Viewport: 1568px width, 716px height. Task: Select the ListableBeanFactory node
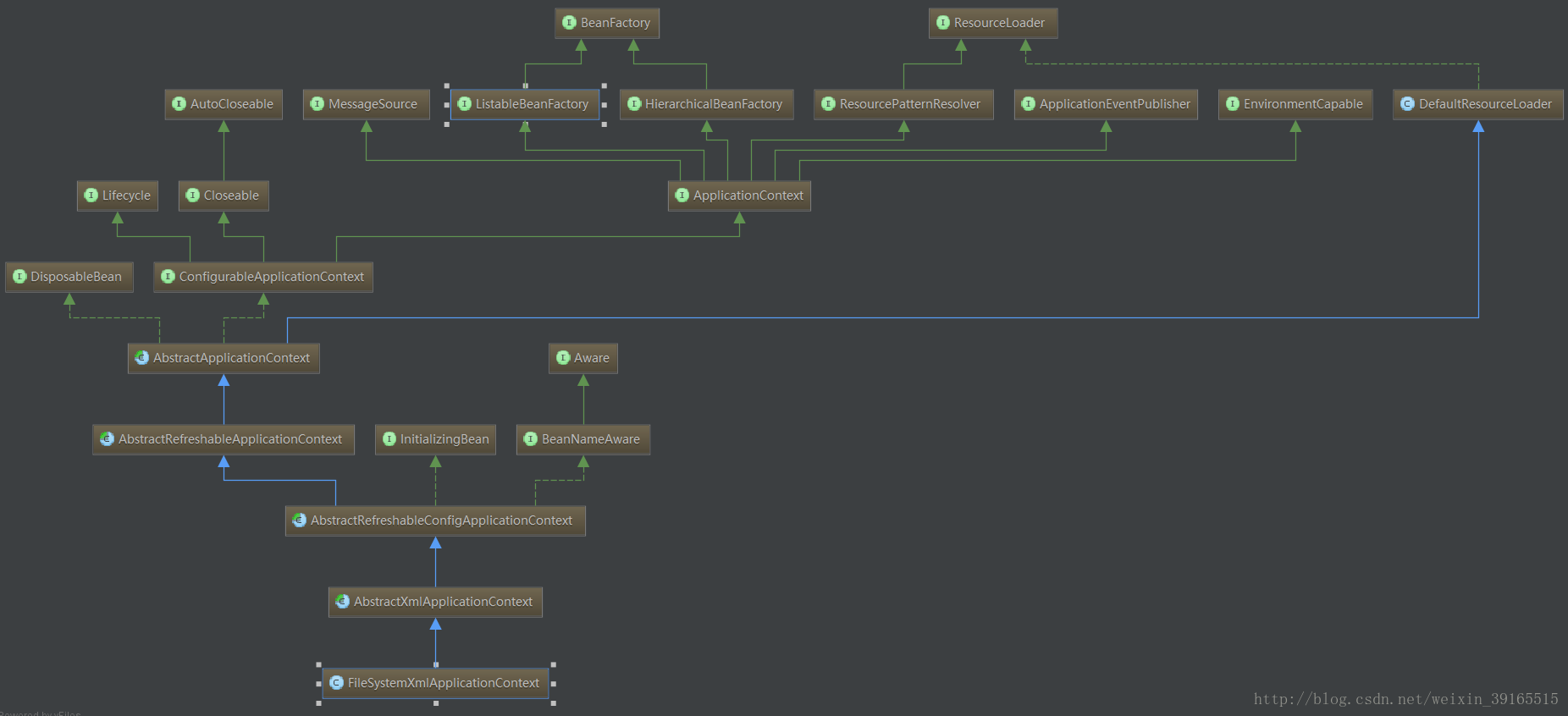525,104
